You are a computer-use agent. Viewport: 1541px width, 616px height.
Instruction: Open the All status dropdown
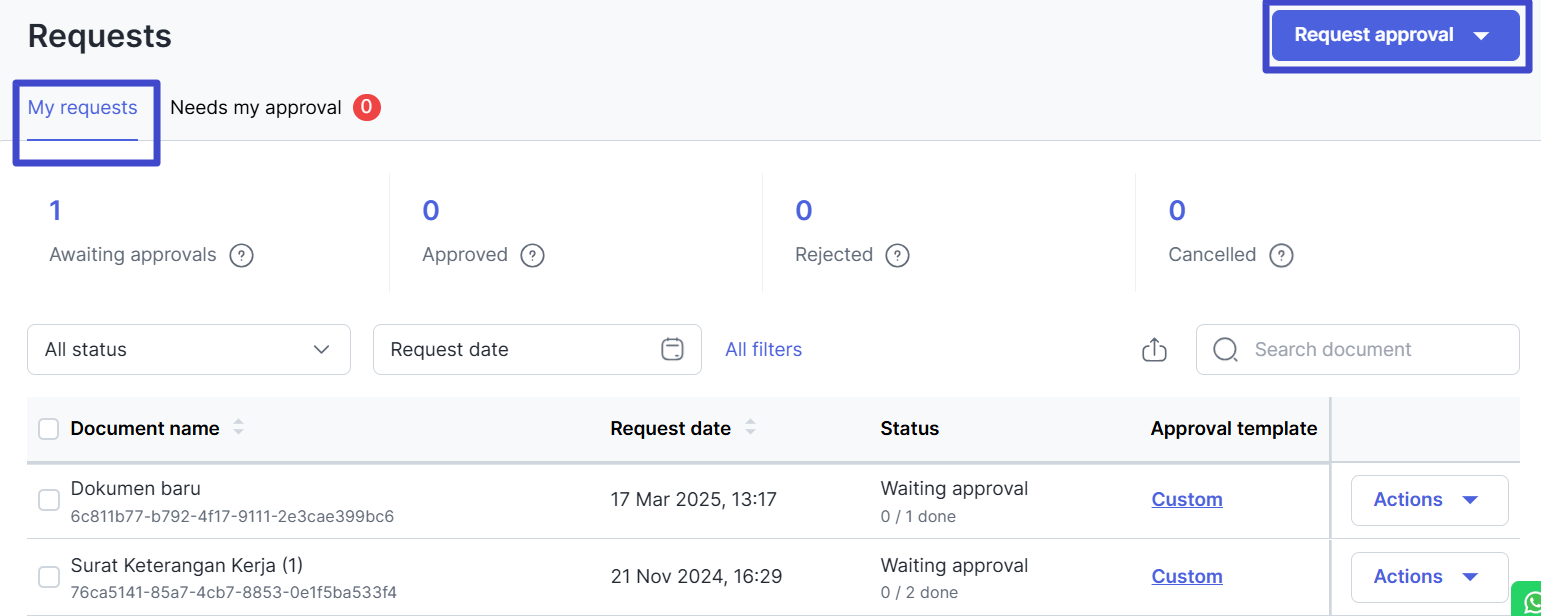pyautogui.click(x=188, y=350)
